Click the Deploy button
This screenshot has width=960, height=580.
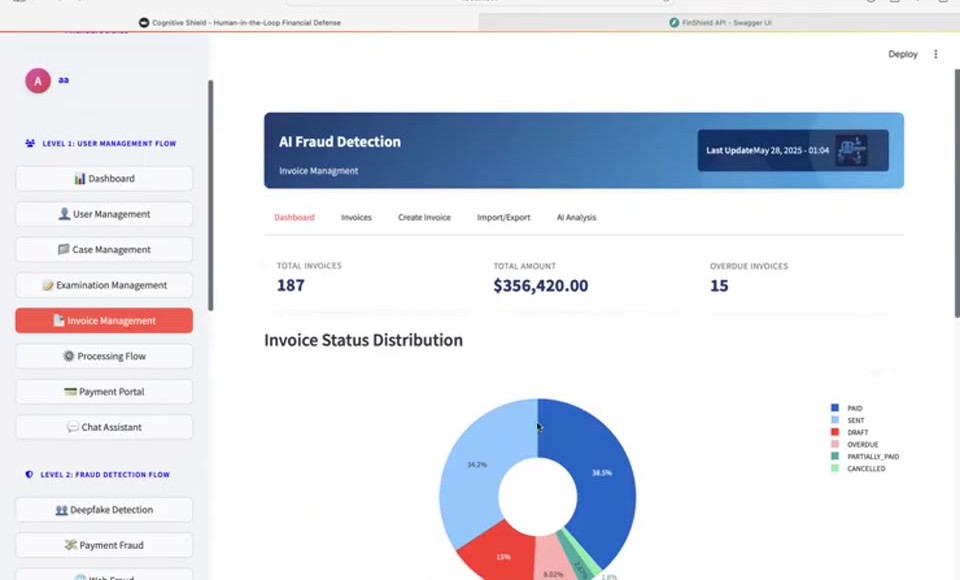click(903, 55)
